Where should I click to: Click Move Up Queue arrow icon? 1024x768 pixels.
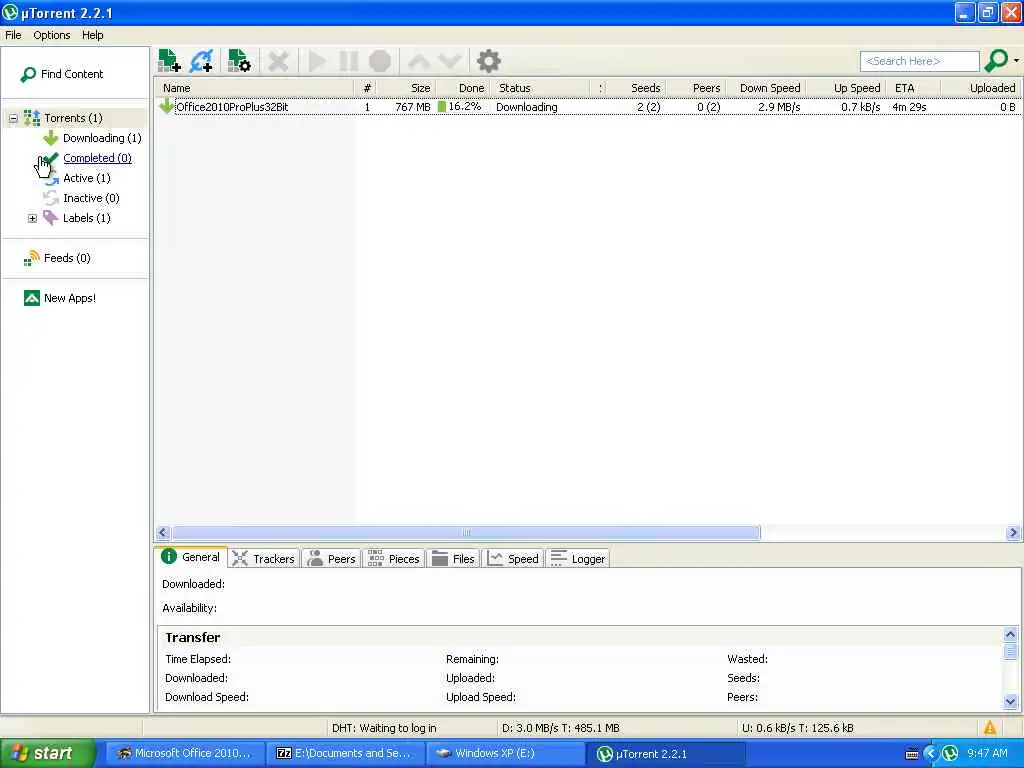pyautogui.click(x=419, y=61)
